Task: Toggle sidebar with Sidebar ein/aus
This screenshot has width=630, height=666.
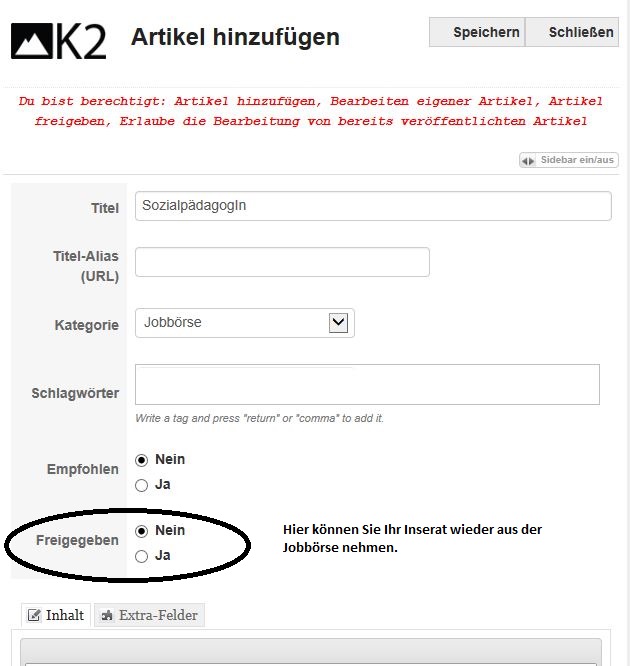Action: pyautogui.click(x=569, y=160)
